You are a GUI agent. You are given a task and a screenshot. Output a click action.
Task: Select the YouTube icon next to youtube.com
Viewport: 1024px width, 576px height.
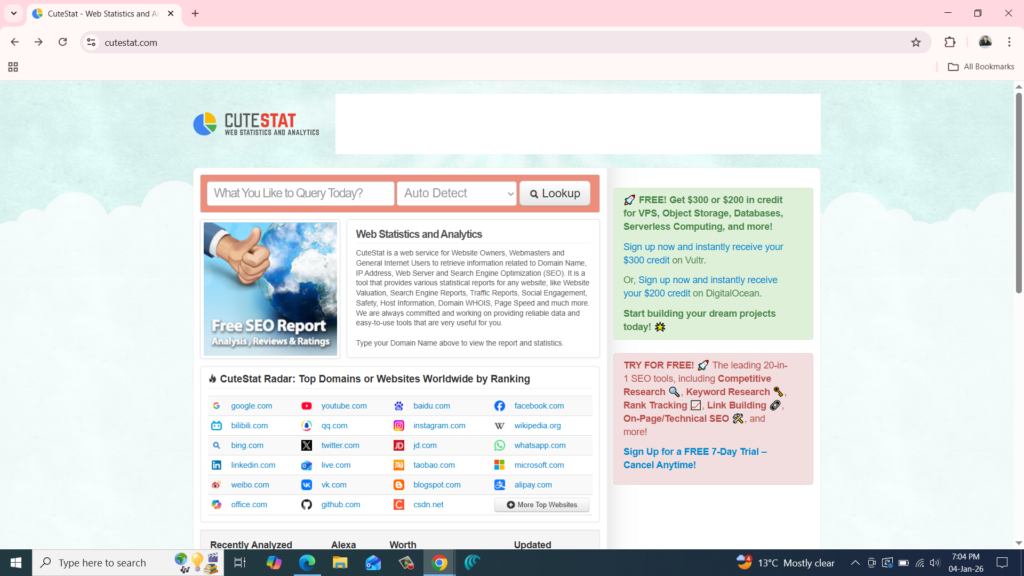[x=307, y=405]
